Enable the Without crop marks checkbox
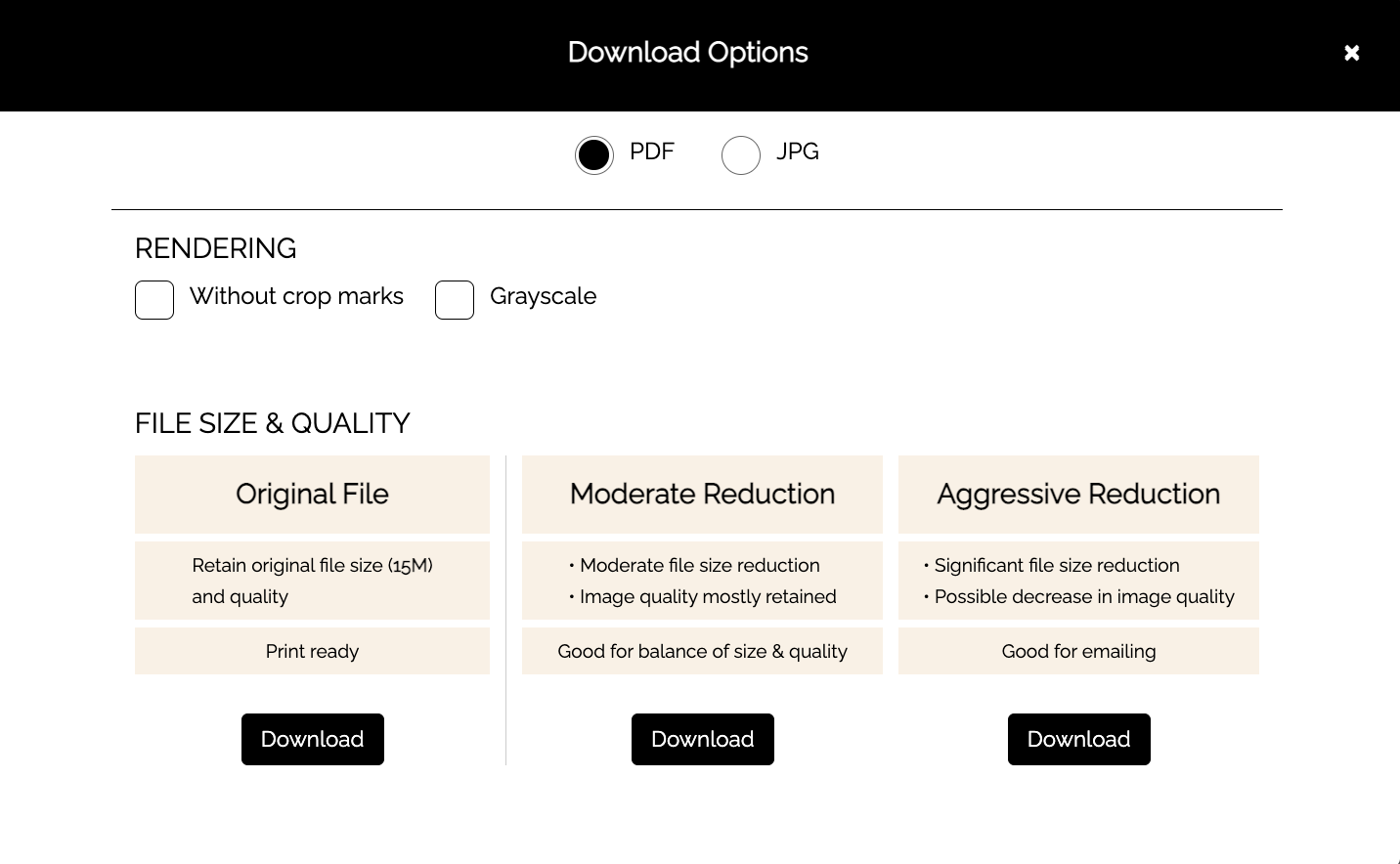 click(154, 300)
